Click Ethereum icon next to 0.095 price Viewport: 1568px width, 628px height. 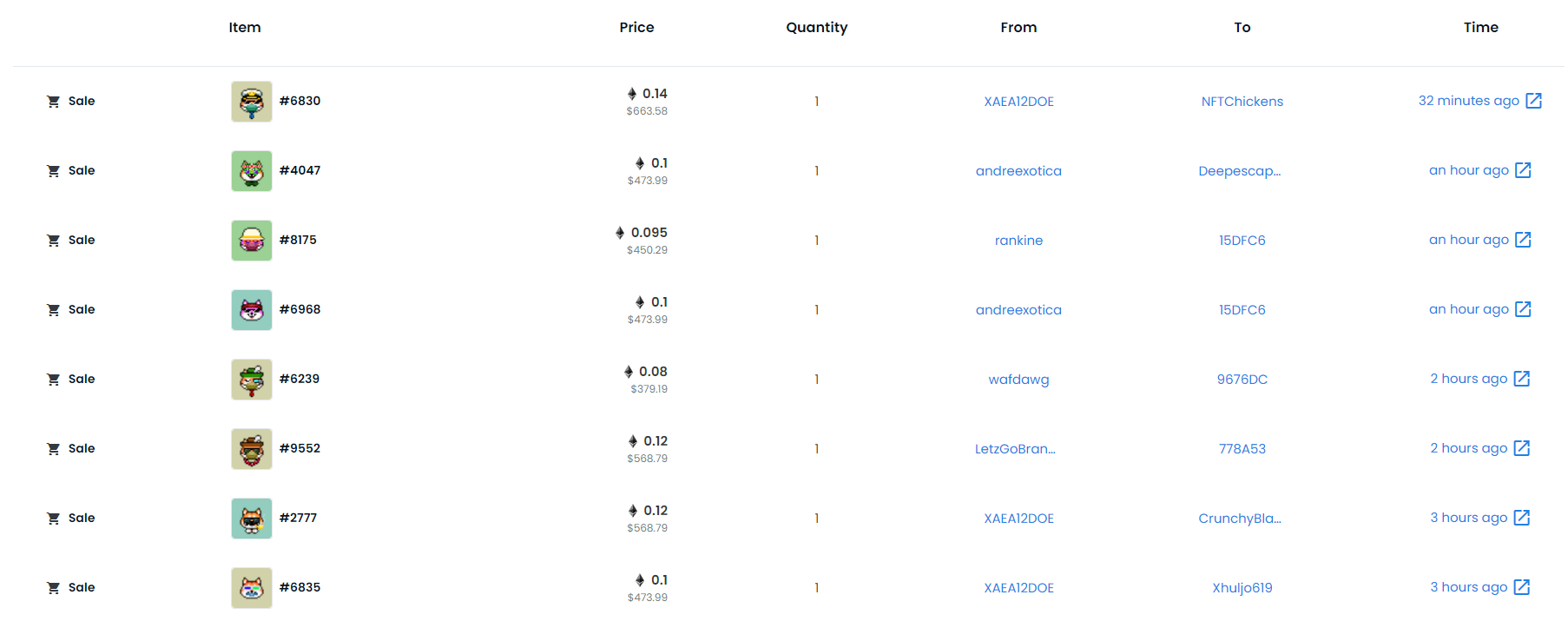coord(620,233)
